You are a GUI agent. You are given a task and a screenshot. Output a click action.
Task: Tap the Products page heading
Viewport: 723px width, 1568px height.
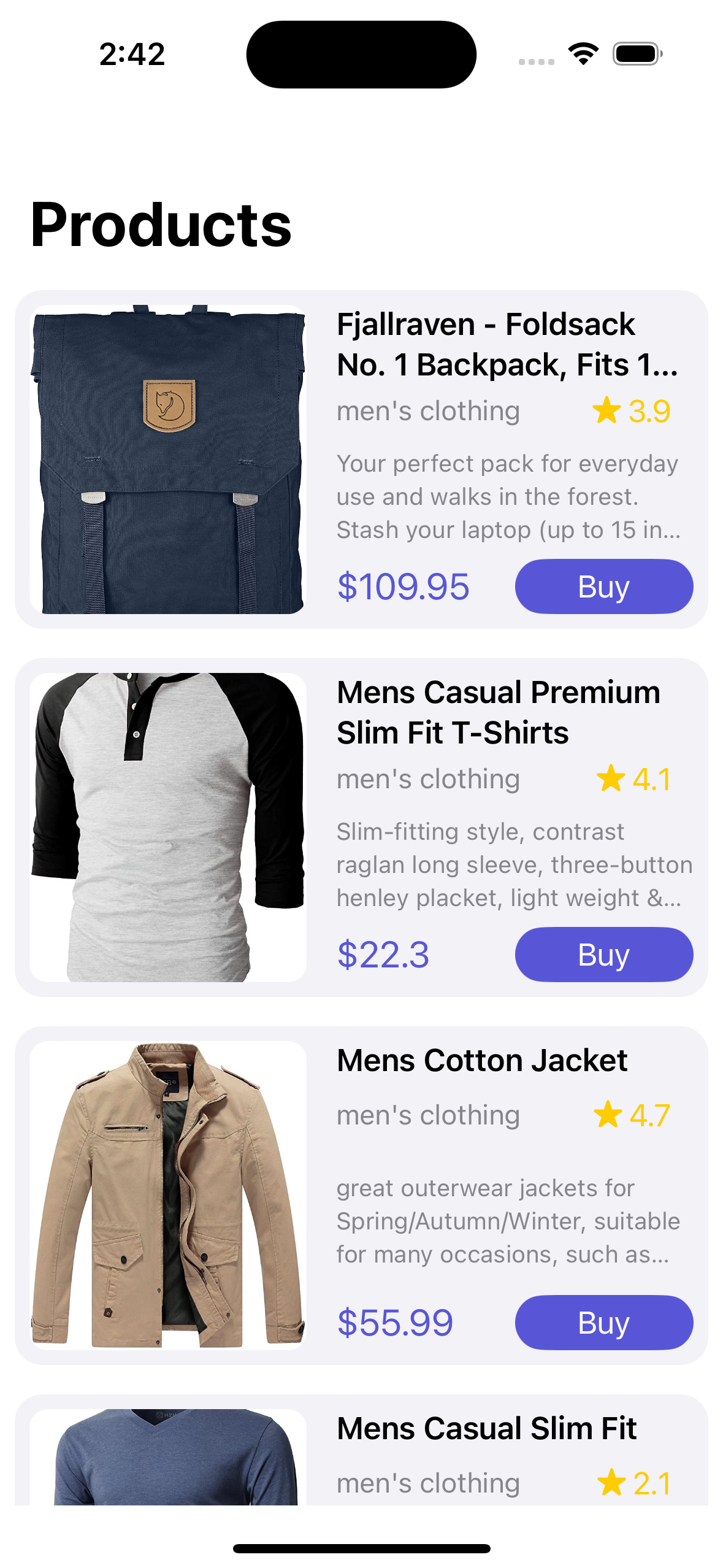pos(161,225)
